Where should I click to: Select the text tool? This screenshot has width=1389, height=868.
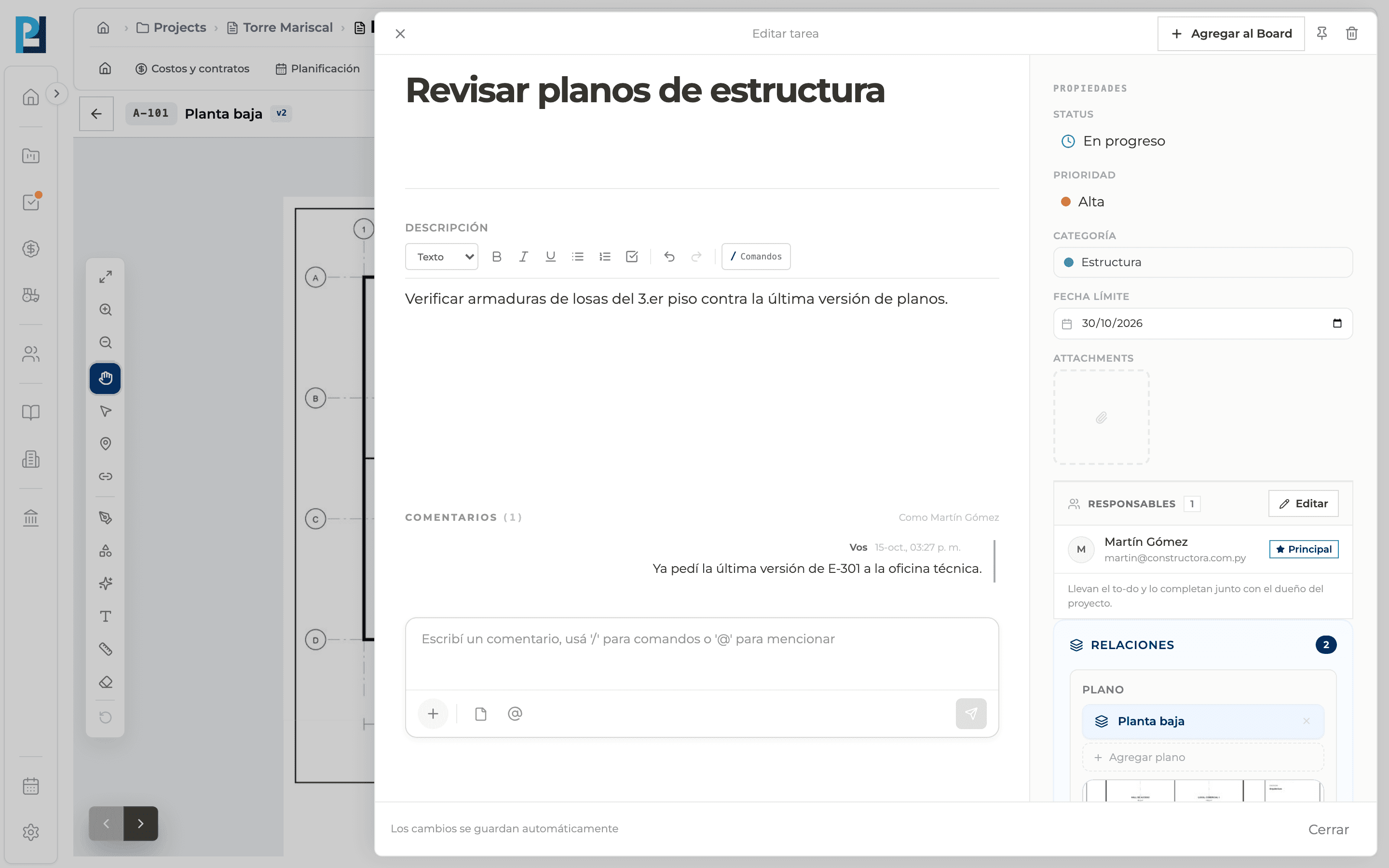(x=105, y=617)
